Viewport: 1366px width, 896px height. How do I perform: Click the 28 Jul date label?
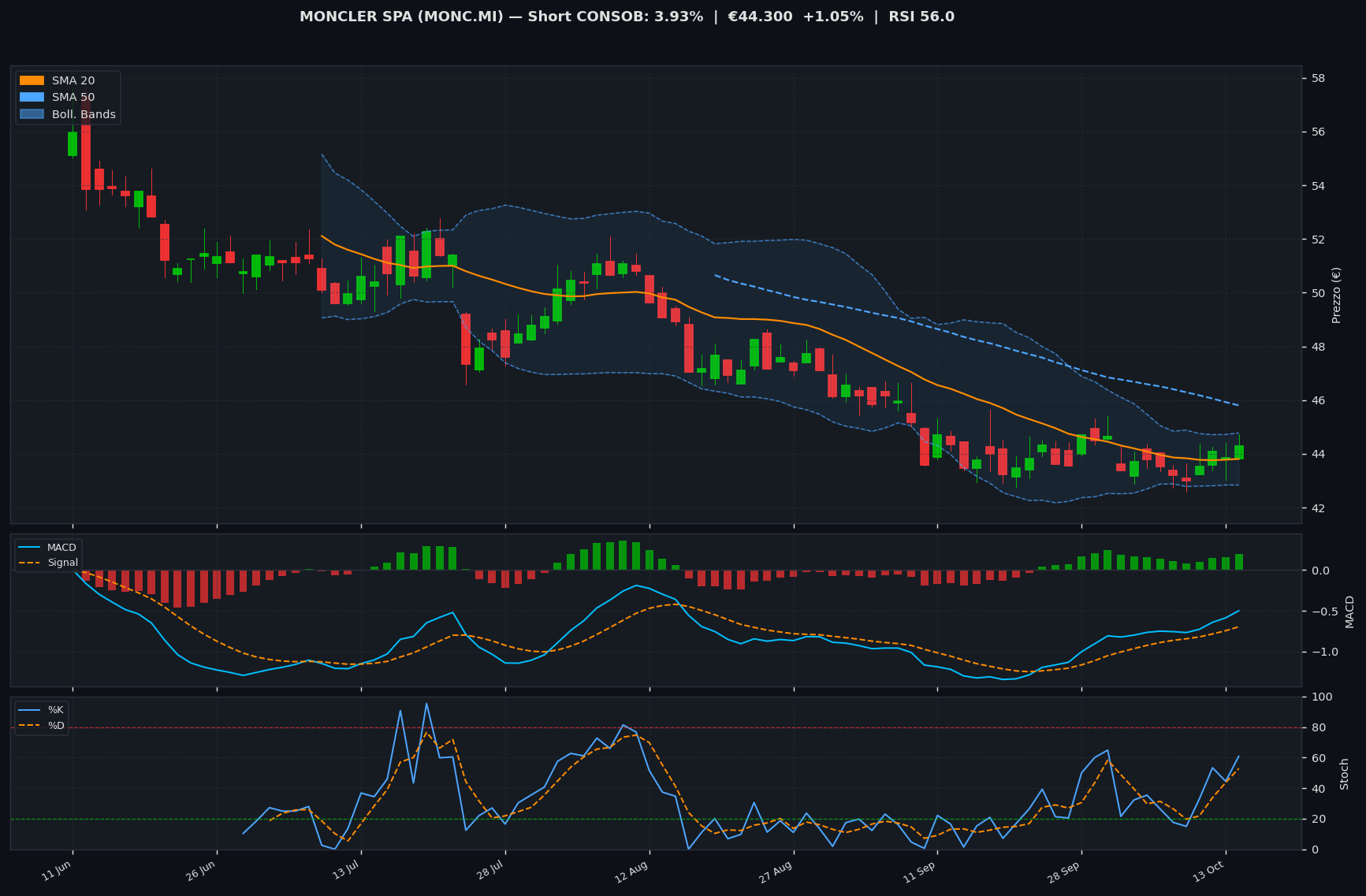pos(490,871)
